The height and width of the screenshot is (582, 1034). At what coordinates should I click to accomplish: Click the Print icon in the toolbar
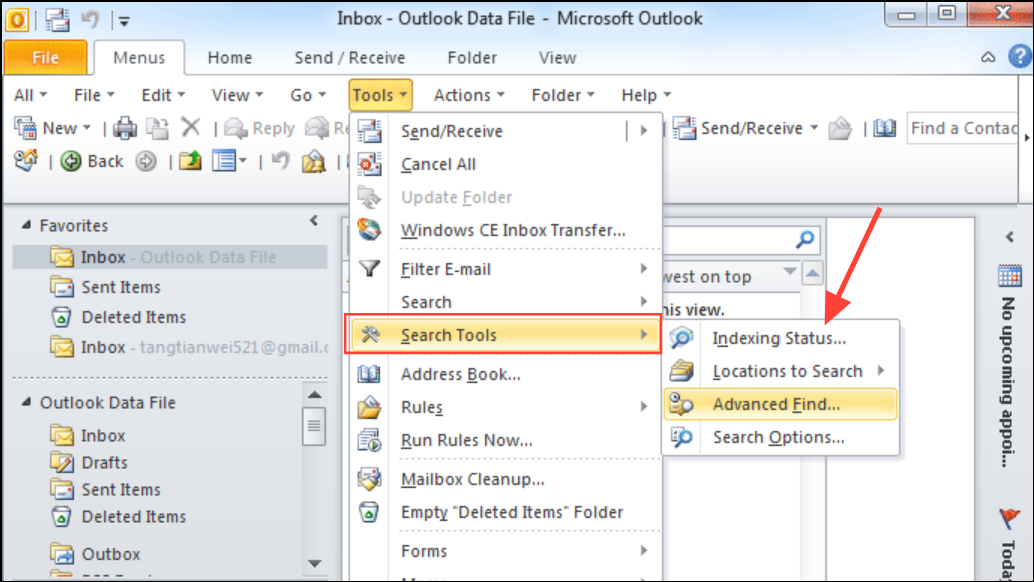click(x=124, y=128)
